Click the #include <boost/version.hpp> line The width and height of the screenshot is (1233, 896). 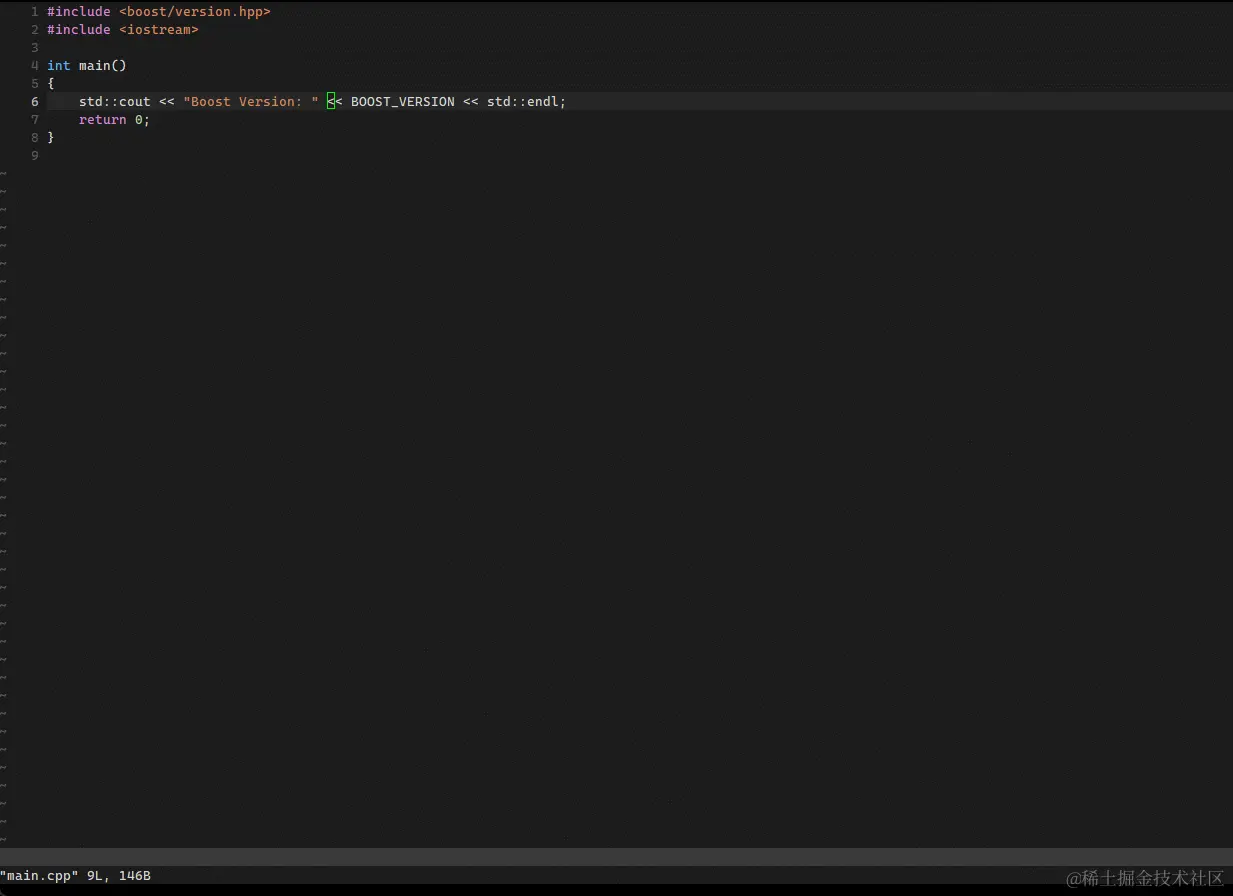click(159, 11)
